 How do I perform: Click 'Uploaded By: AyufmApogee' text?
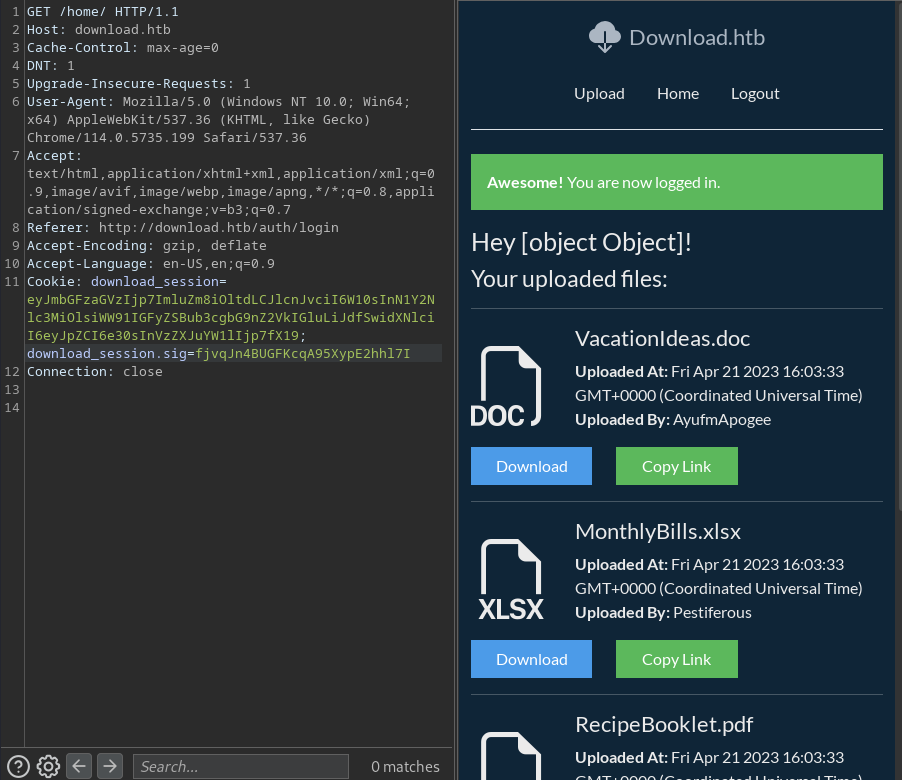673,420
